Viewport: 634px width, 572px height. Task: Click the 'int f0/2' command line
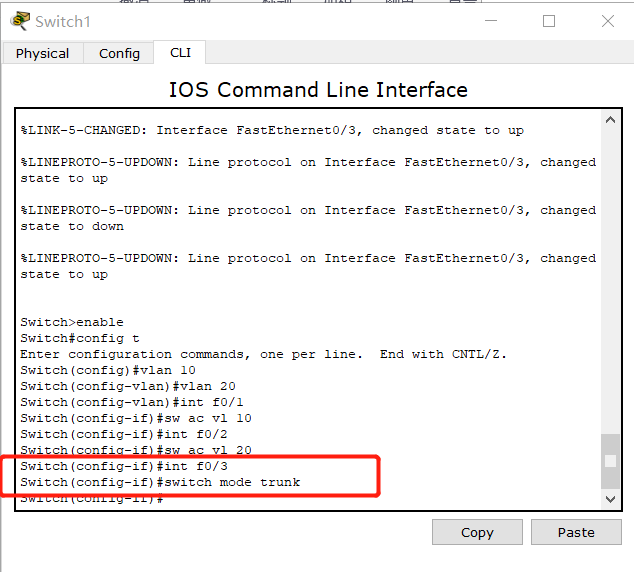124,434
